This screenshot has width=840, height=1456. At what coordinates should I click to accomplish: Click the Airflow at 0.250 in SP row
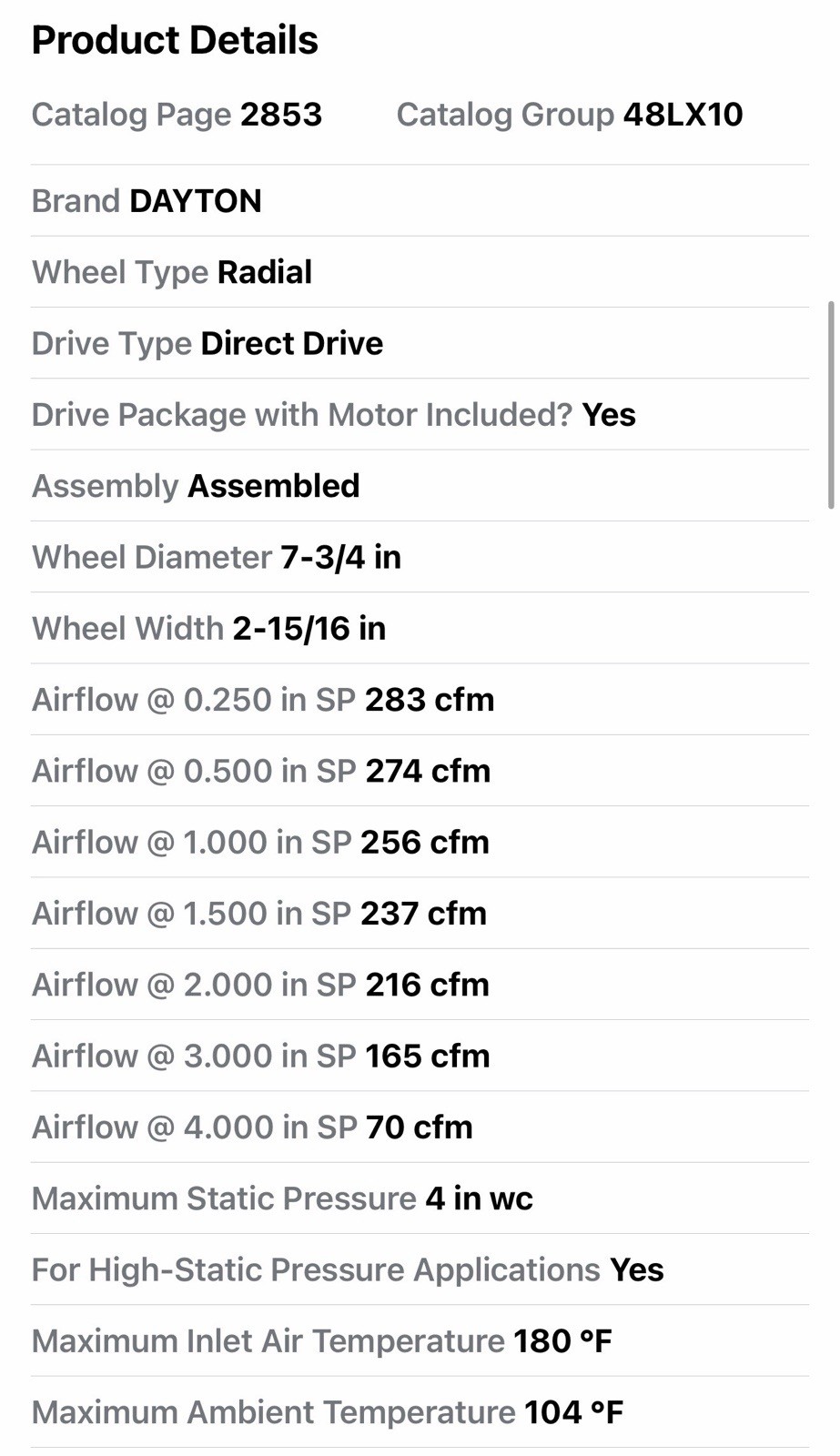tap(420, 700)
